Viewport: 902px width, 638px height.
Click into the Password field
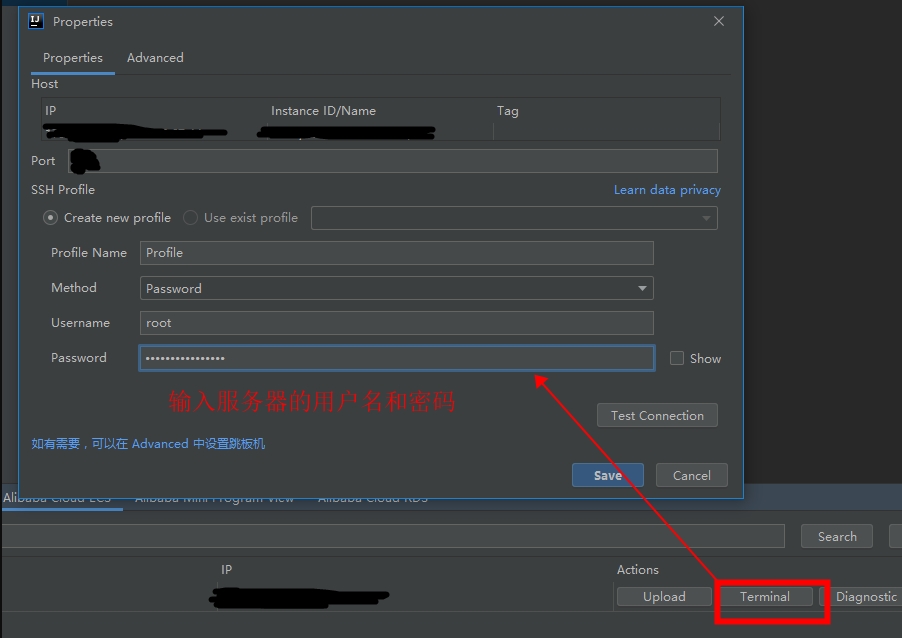click(396, 358)
